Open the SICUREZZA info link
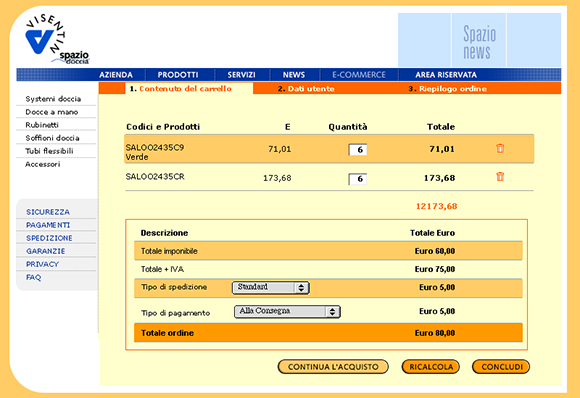 (48, 212)
